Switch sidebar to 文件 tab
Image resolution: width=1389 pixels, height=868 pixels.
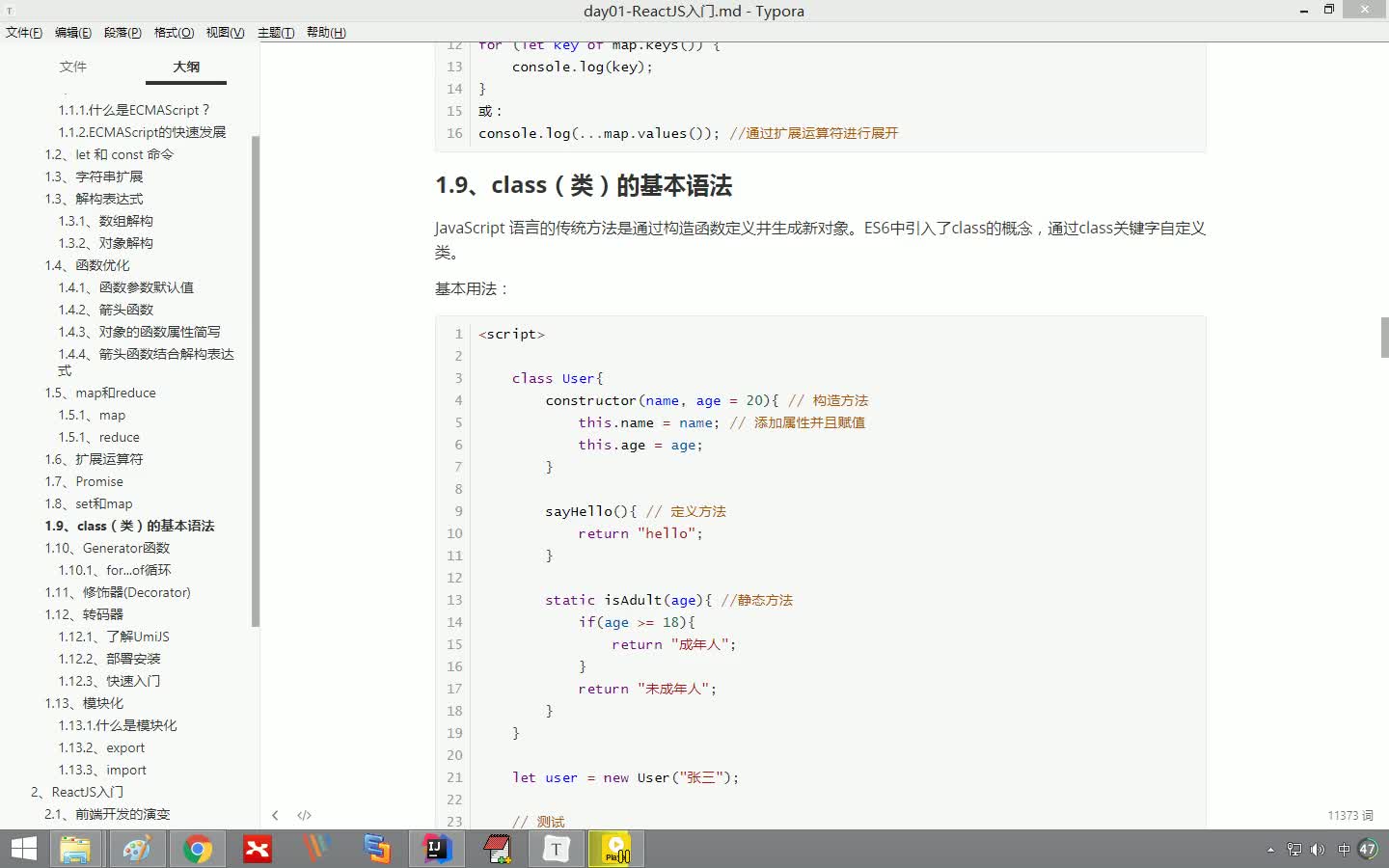coord(73,67)
